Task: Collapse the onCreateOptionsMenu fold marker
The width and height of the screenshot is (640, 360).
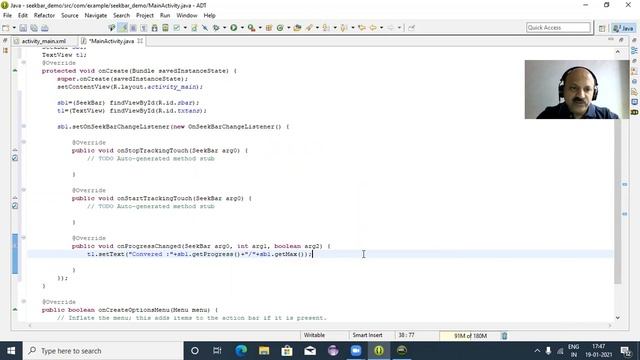Action: point(24,301)
